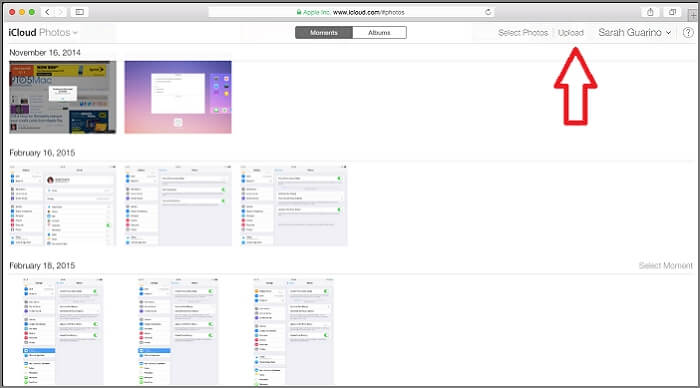
Task: Open iCloud help question mark
Action: 688,33
